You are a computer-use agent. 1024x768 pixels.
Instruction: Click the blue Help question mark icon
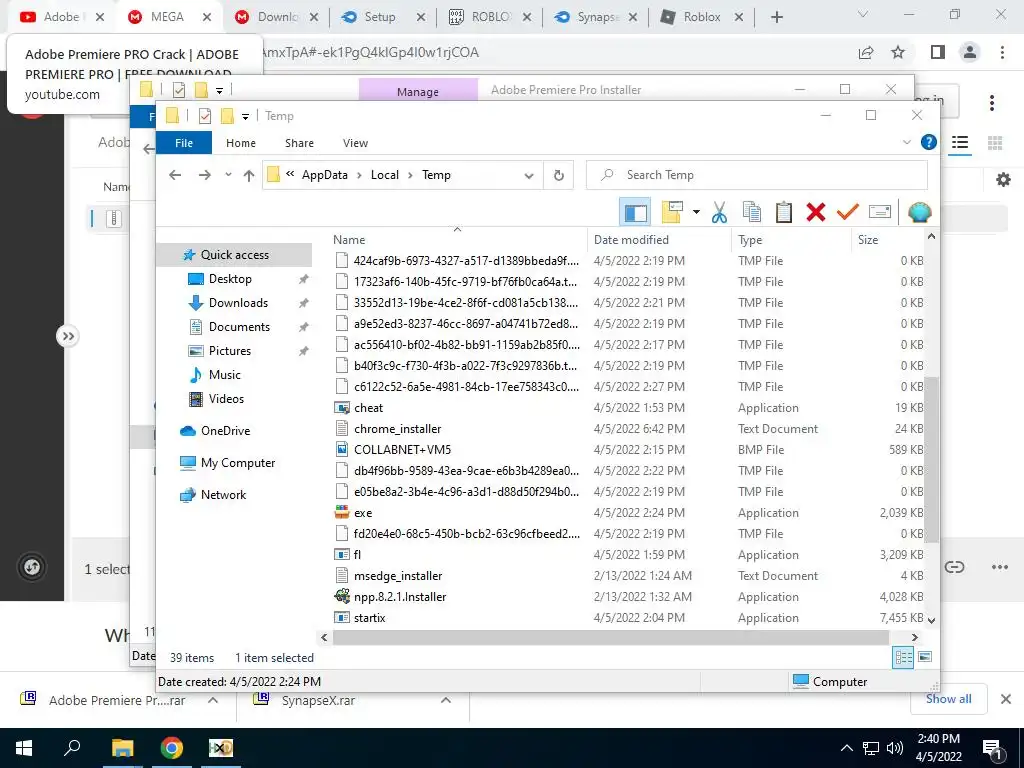[x=929, y=142]
